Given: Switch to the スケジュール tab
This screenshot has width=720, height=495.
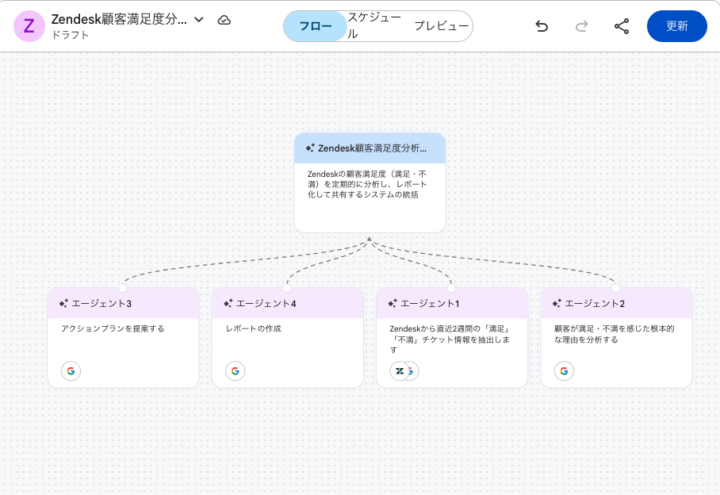Looking at the screenshot, I should click(x=377, y=26).
